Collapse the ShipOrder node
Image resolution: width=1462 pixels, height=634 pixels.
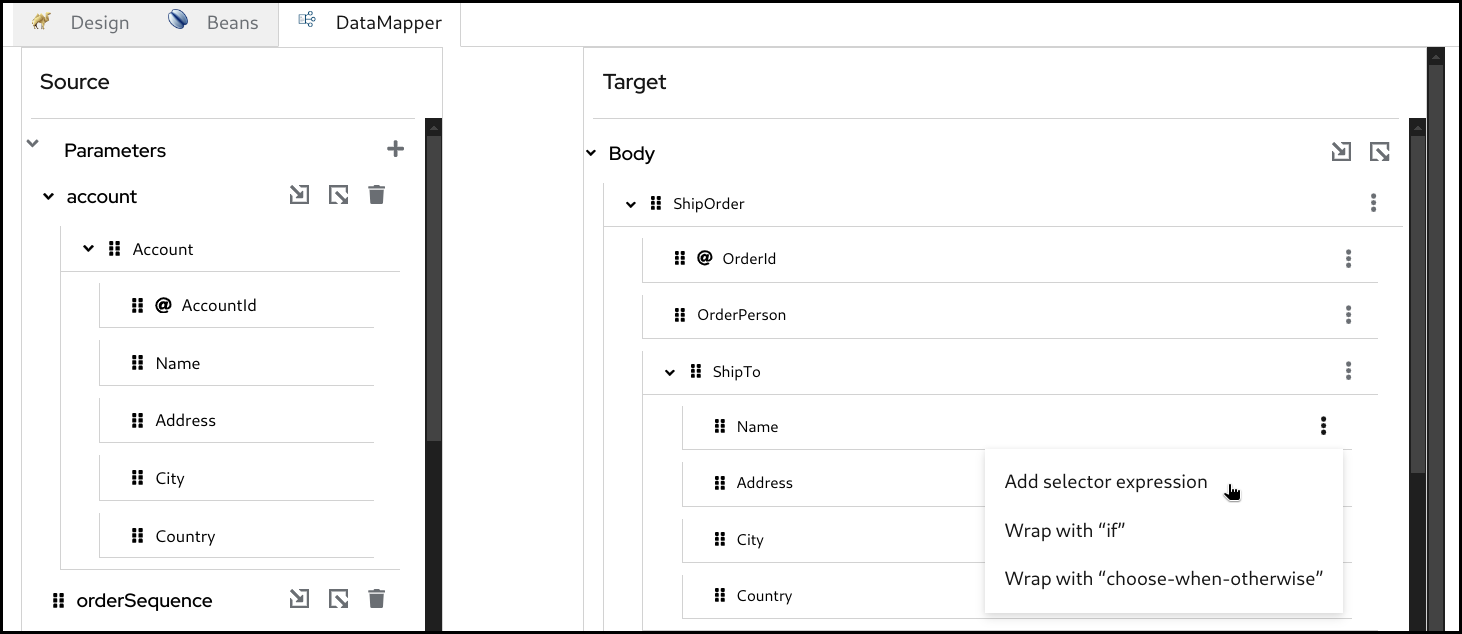pos(630,204)
